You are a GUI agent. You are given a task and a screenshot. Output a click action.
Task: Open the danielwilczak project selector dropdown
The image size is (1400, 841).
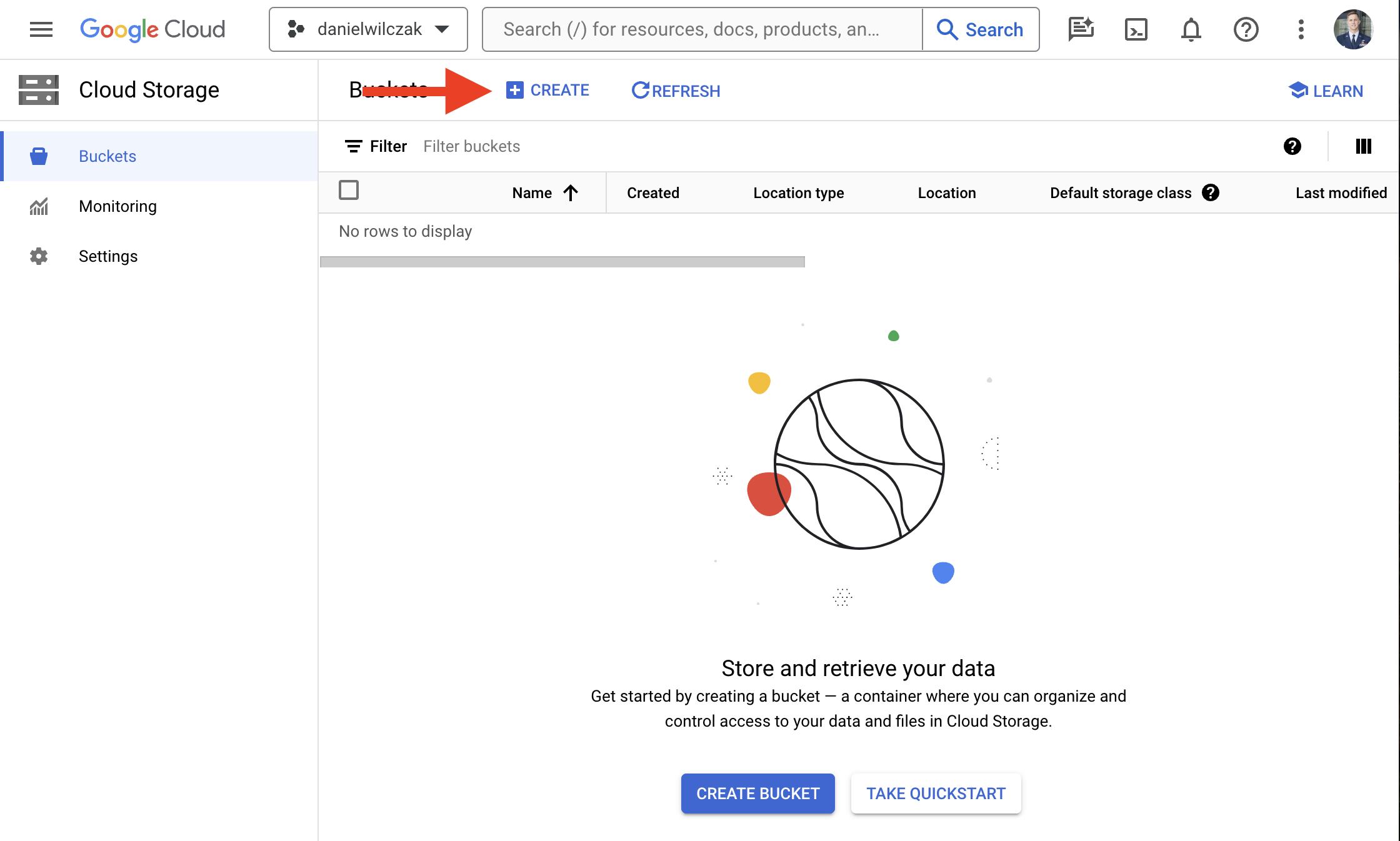(x=368, y=29)
